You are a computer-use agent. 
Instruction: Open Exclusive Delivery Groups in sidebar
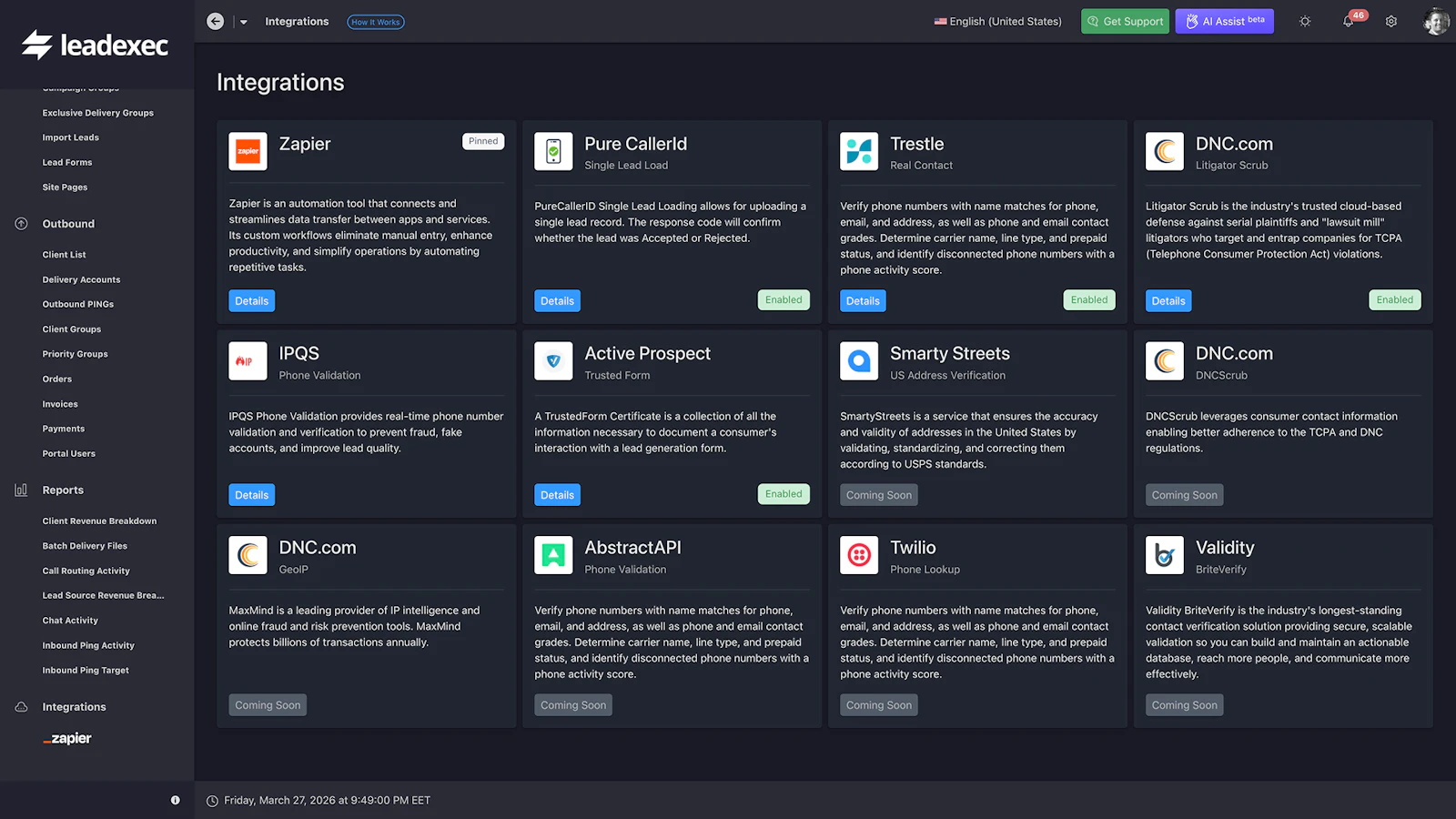[97, 113]
